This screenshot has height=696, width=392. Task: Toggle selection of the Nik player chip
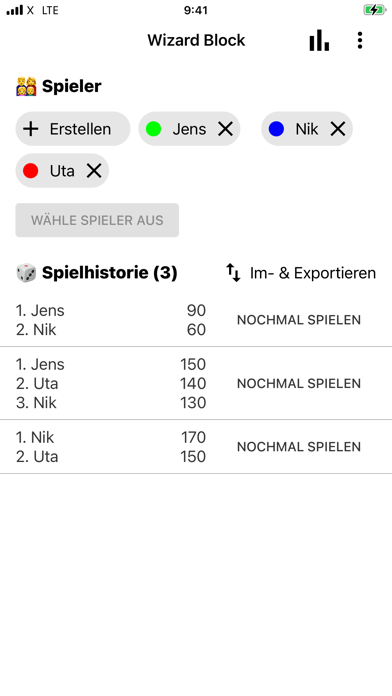point(307,129)
